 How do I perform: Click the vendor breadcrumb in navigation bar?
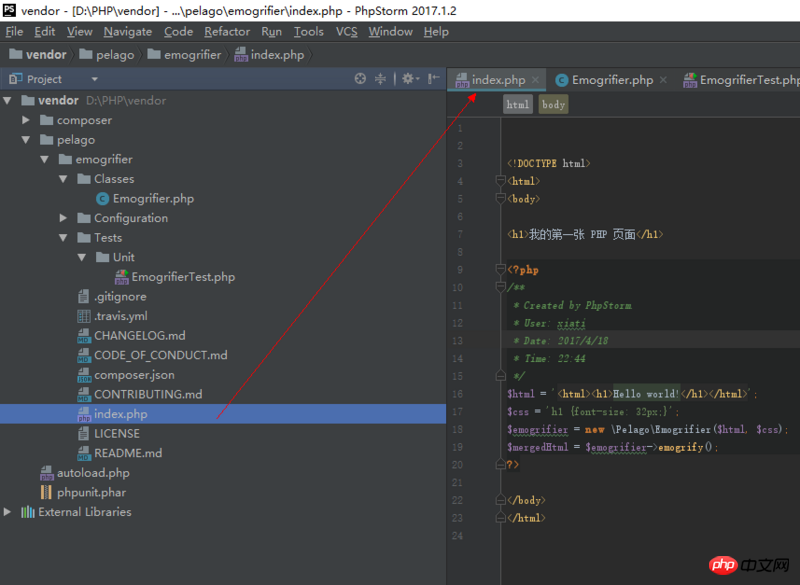point(38,55)
